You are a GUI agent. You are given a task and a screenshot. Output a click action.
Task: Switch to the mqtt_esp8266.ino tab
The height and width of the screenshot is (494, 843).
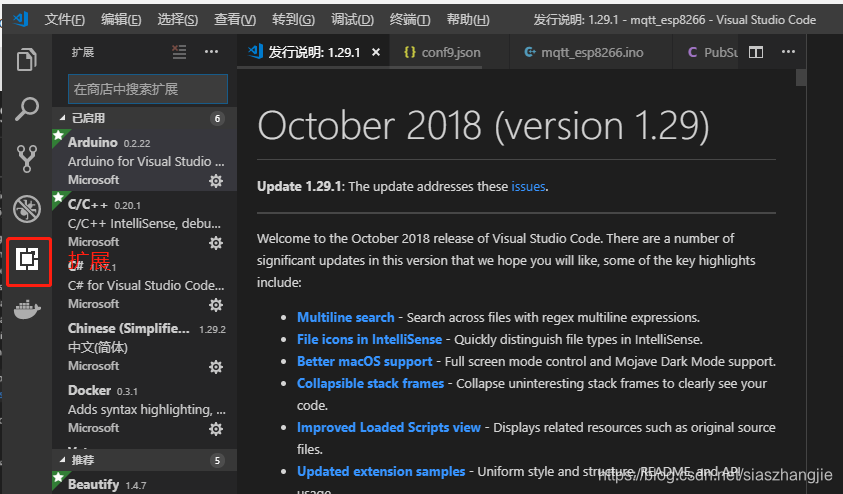[x=590, y=52]
